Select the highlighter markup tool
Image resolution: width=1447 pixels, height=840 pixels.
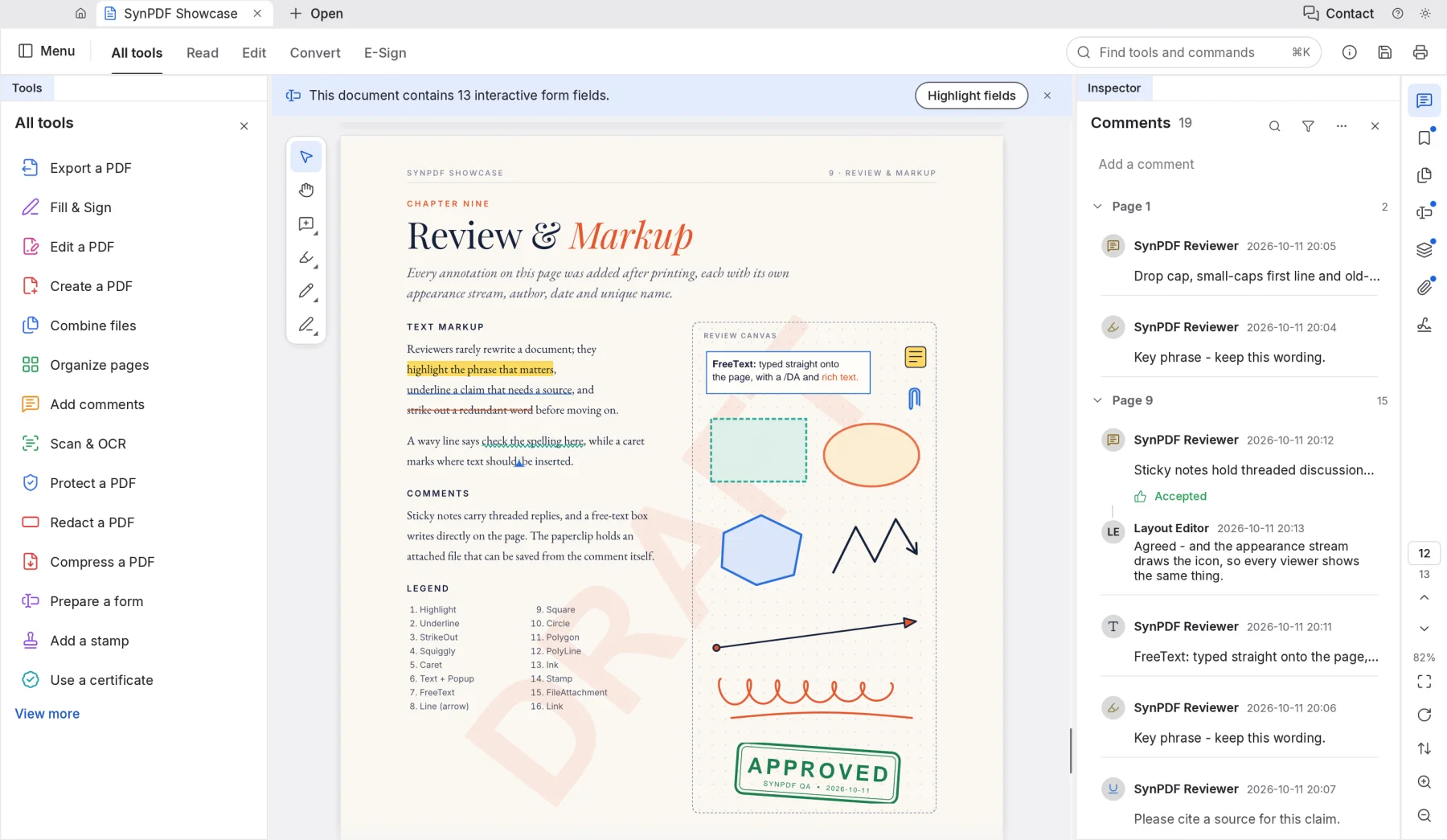pos(306,258)
